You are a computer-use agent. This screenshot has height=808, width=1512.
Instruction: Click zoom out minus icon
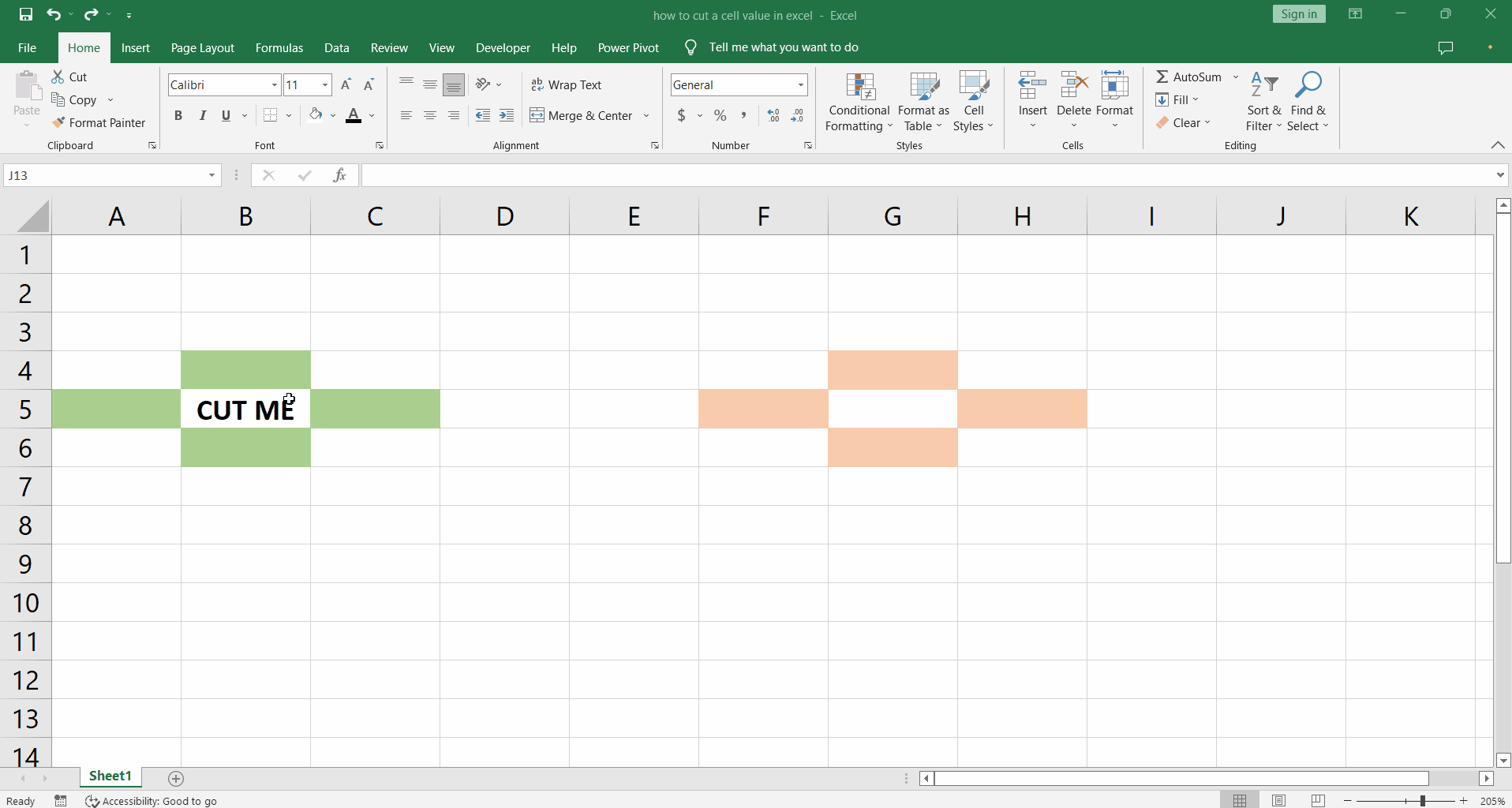1348,800
